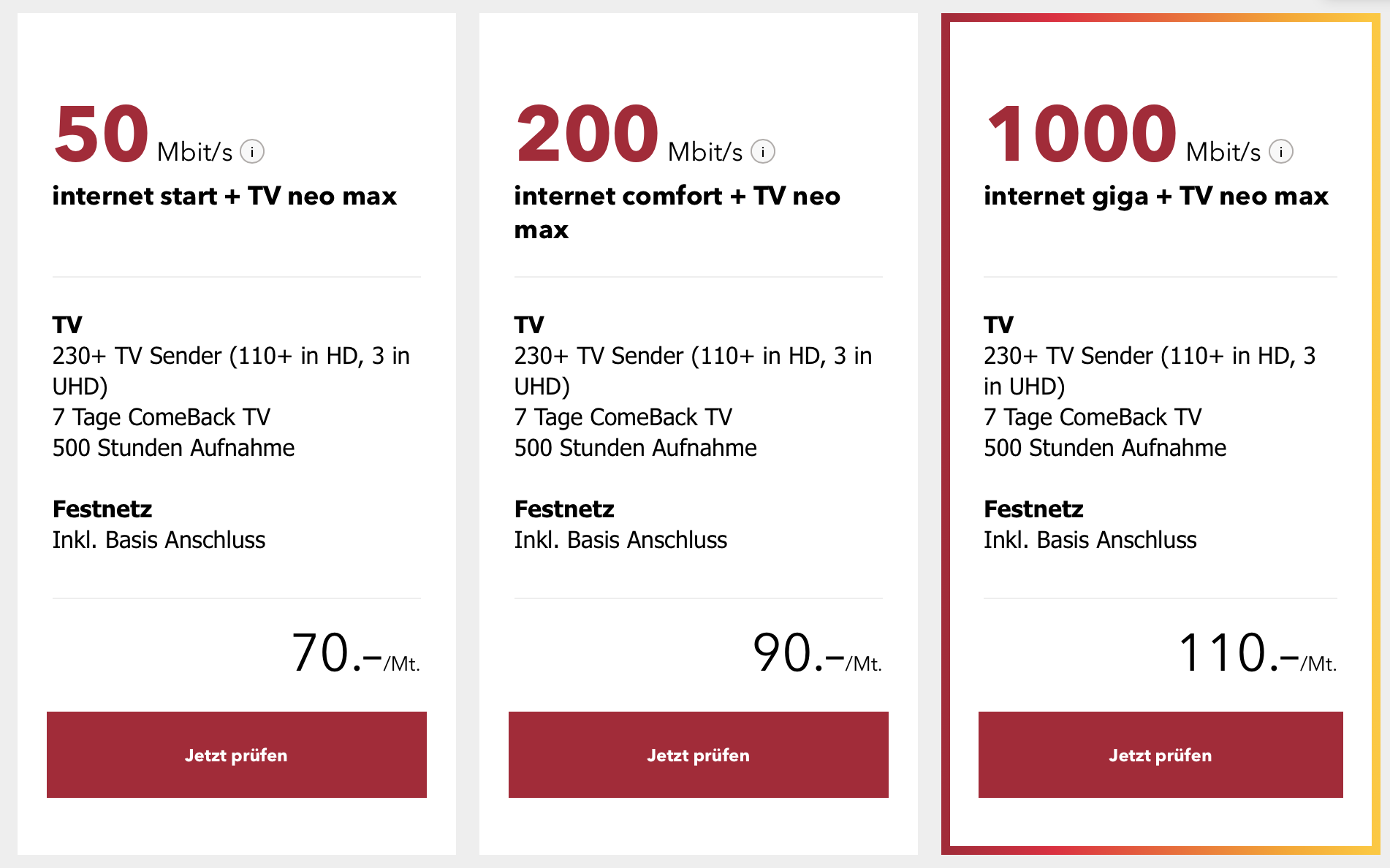The width and height of the screenshot is (1390, 868).
Task: Select the internet comfort + TV neo max title
Action: 677,213
